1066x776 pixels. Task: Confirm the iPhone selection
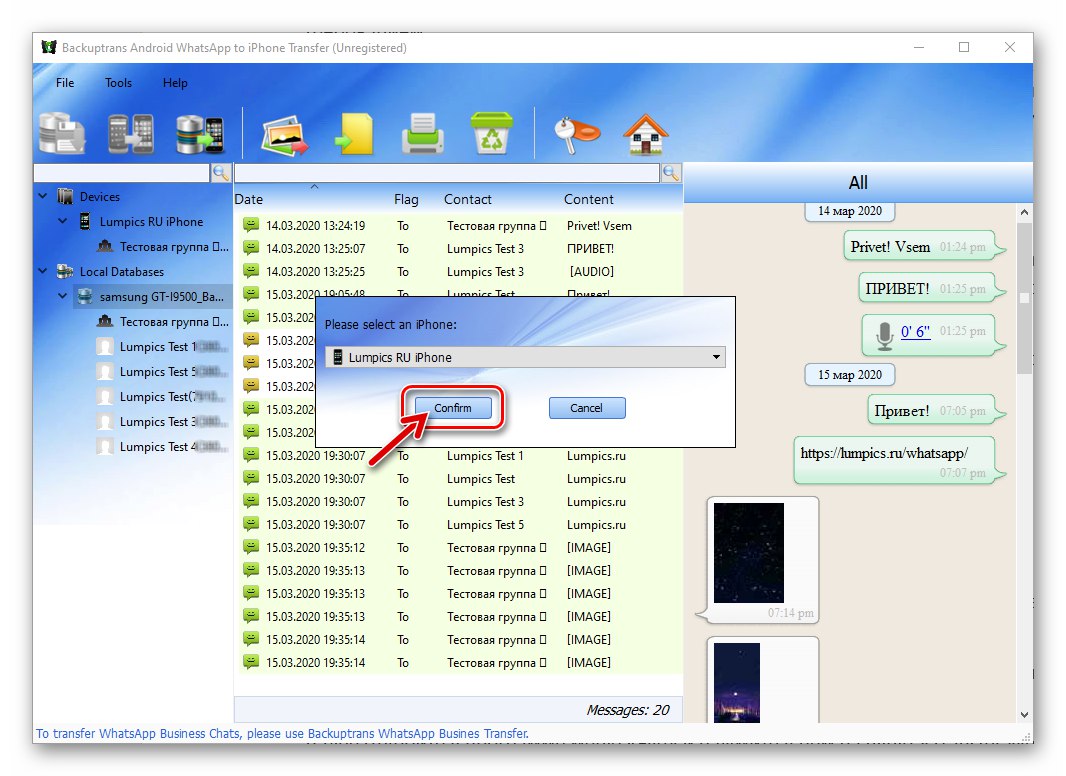453,407
